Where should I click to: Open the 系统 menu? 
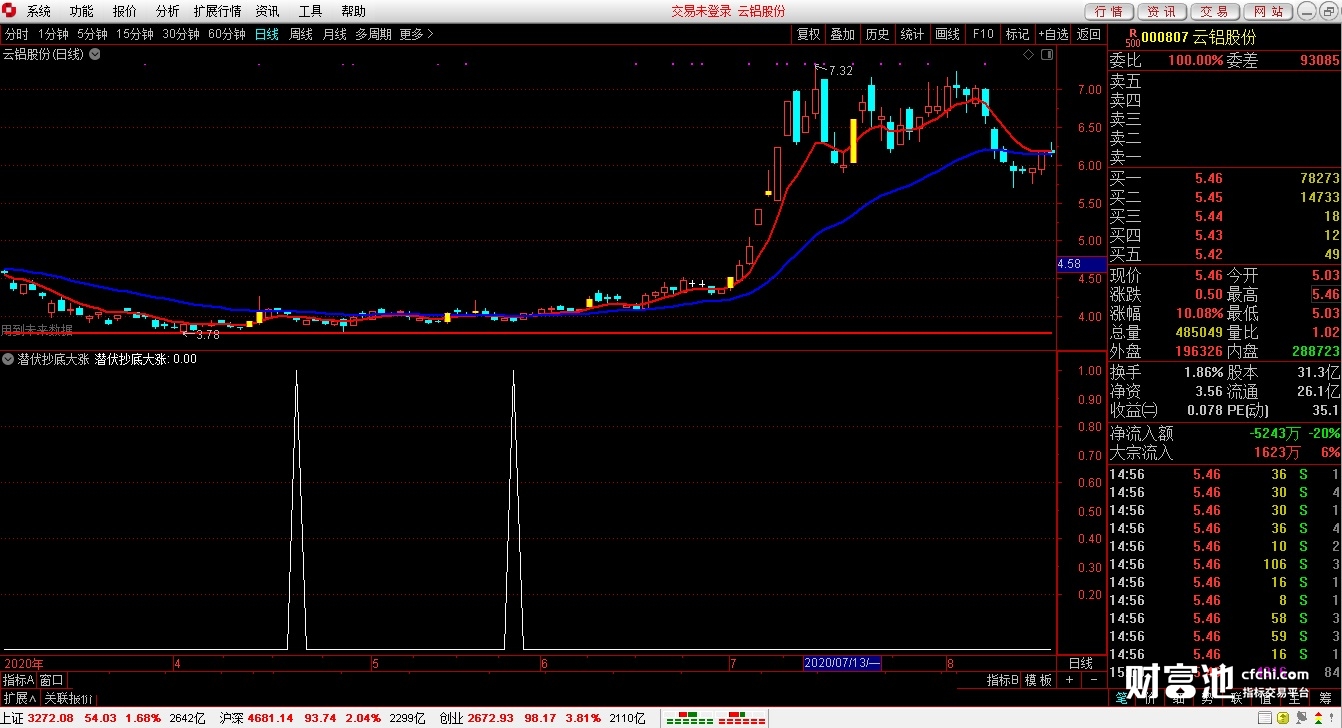(39, 11)
